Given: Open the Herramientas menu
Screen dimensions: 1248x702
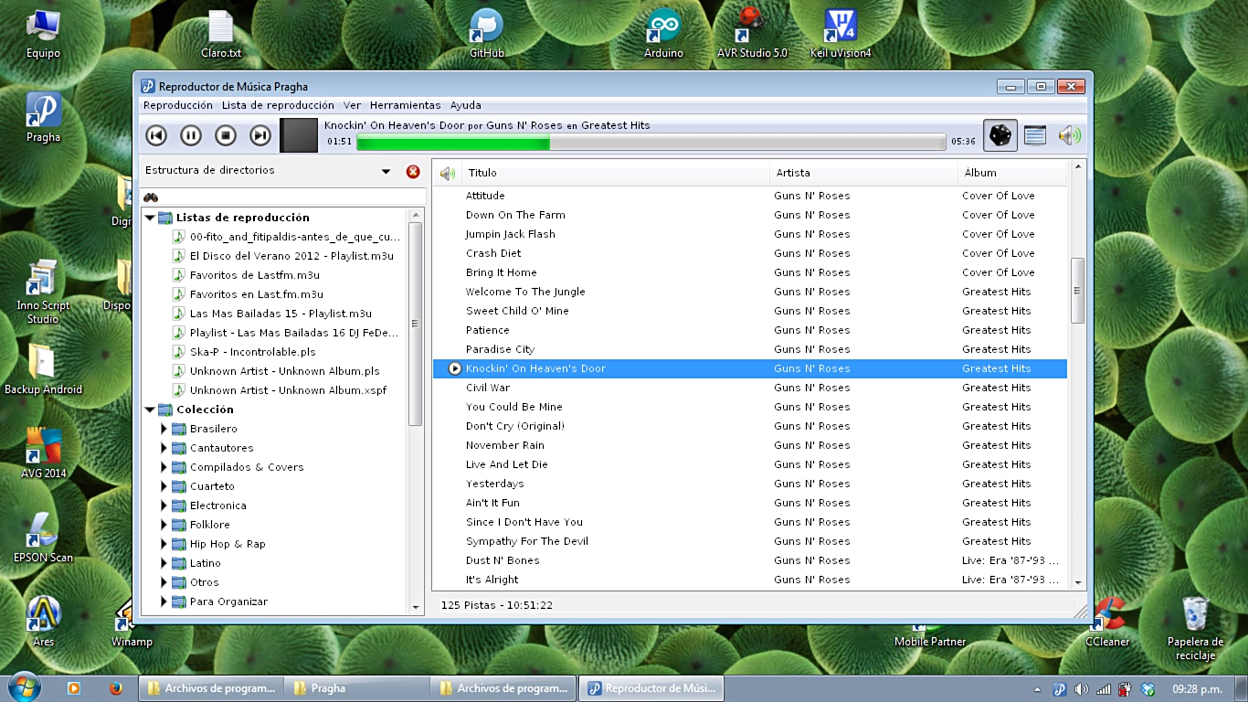Looking at the screenshot, I should pos(405,105).
